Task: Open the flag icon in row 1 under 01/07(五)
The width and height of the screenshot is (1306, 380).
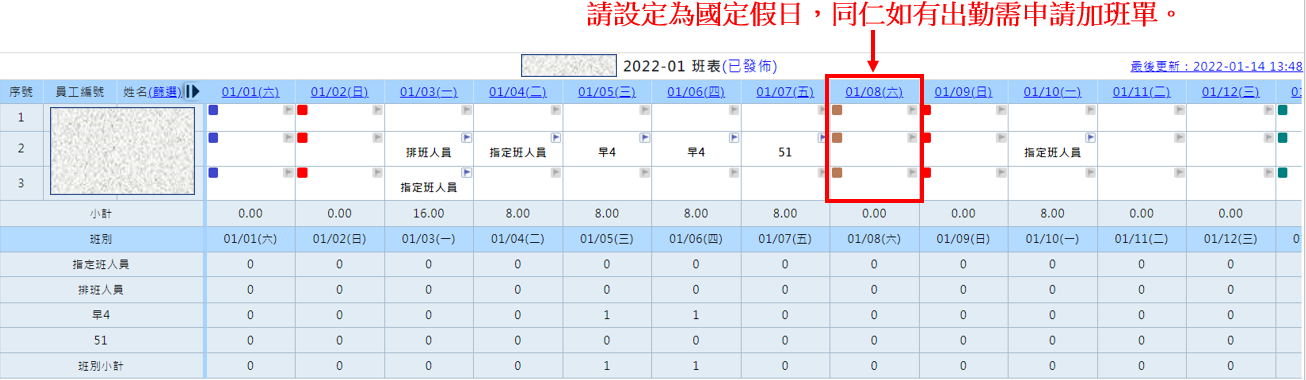Action: [823, 110]
